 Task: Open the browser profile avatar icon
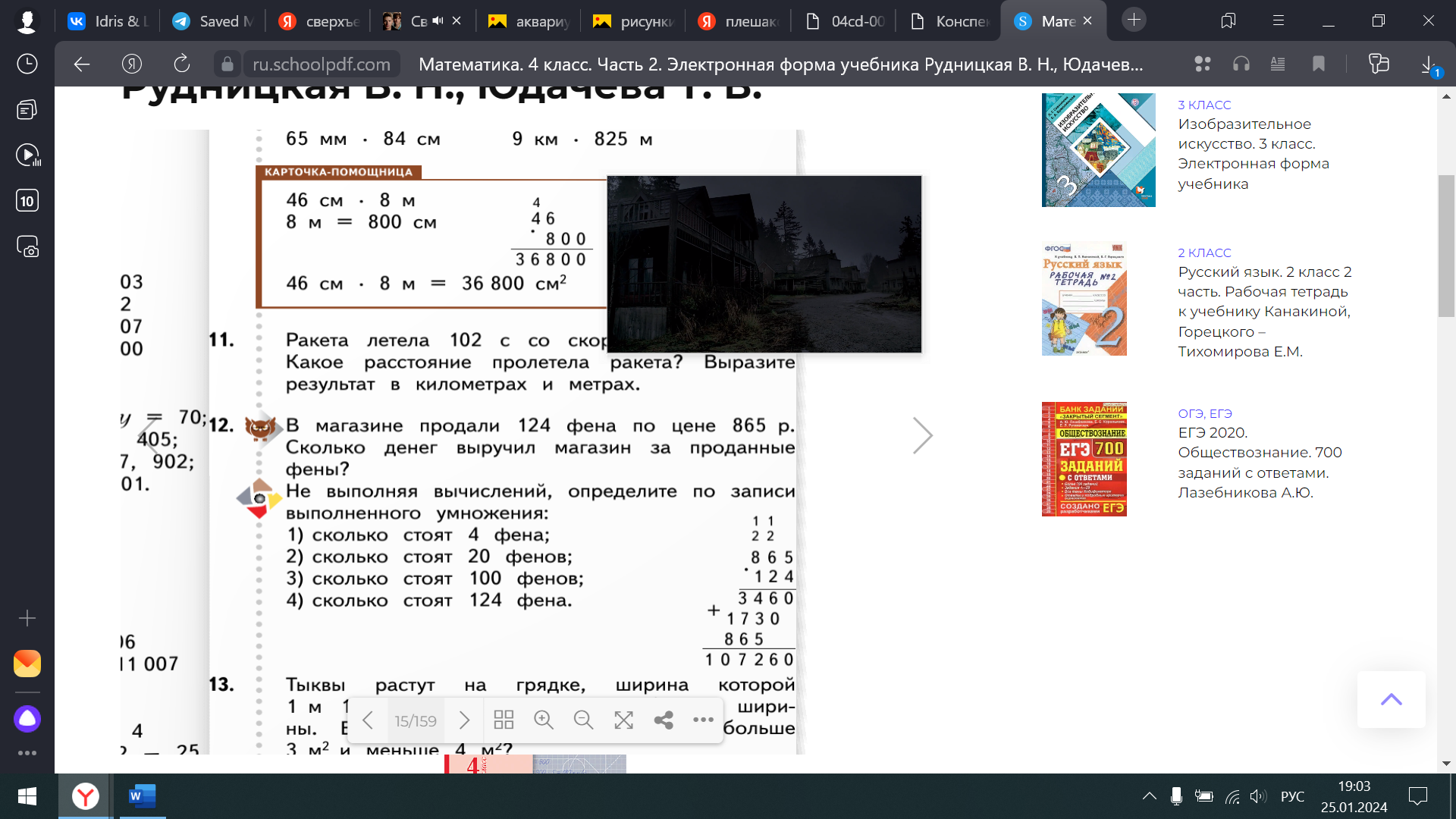tap(27, 21)
